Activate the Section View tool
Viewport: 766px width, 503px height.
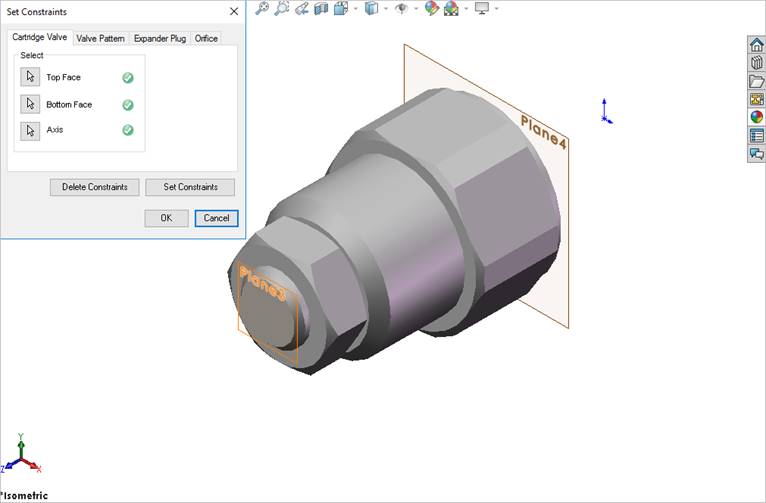[321, 9]
